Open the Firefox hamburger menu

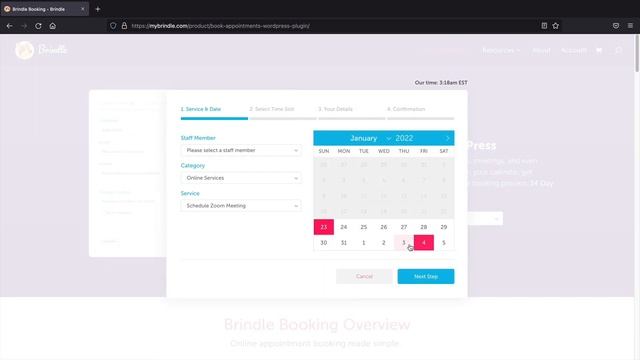coord(630,26)
